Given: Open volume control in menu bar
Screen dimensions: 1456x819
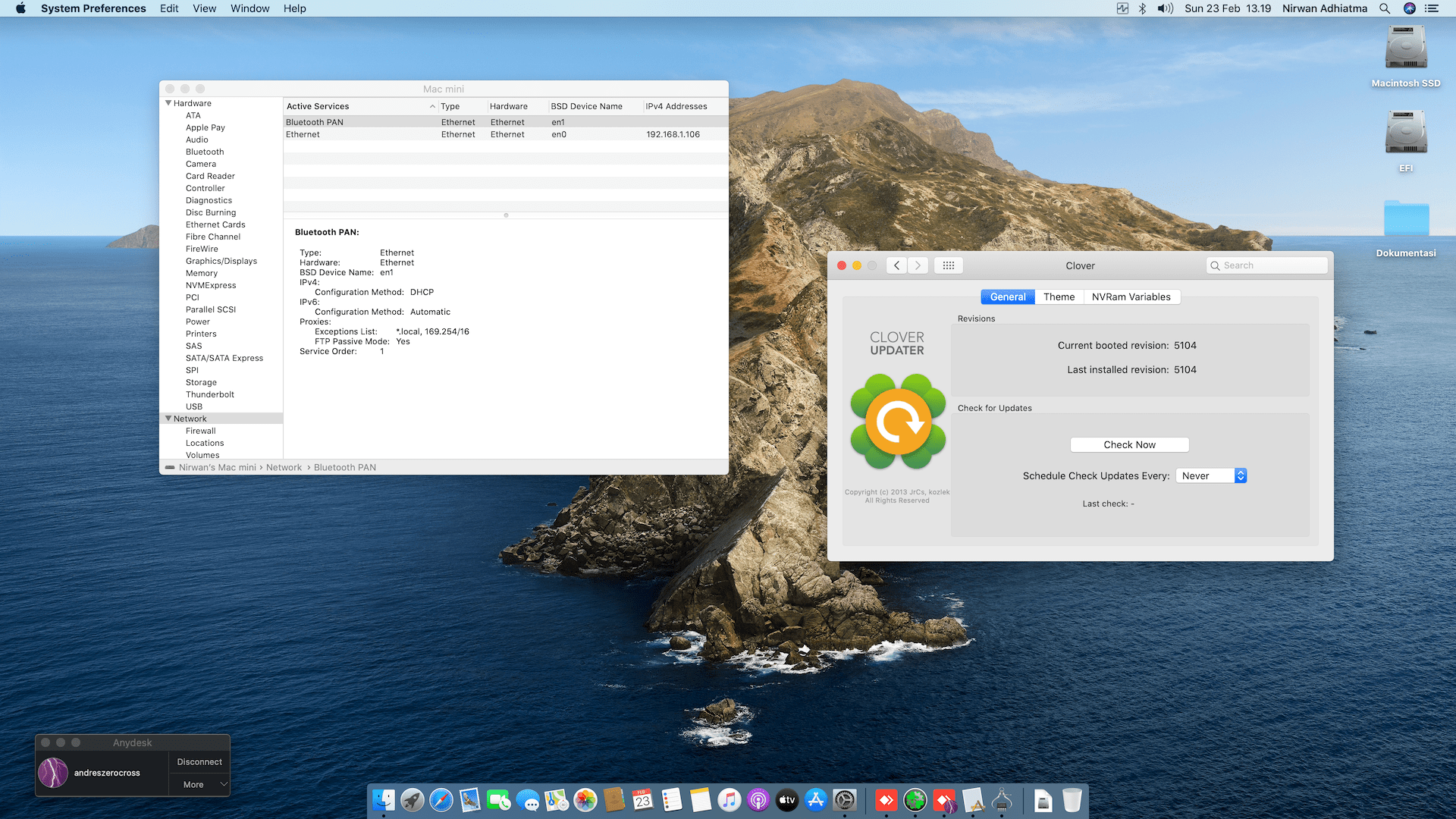Looking at the screenshot, I should (x=1165, y=8).
